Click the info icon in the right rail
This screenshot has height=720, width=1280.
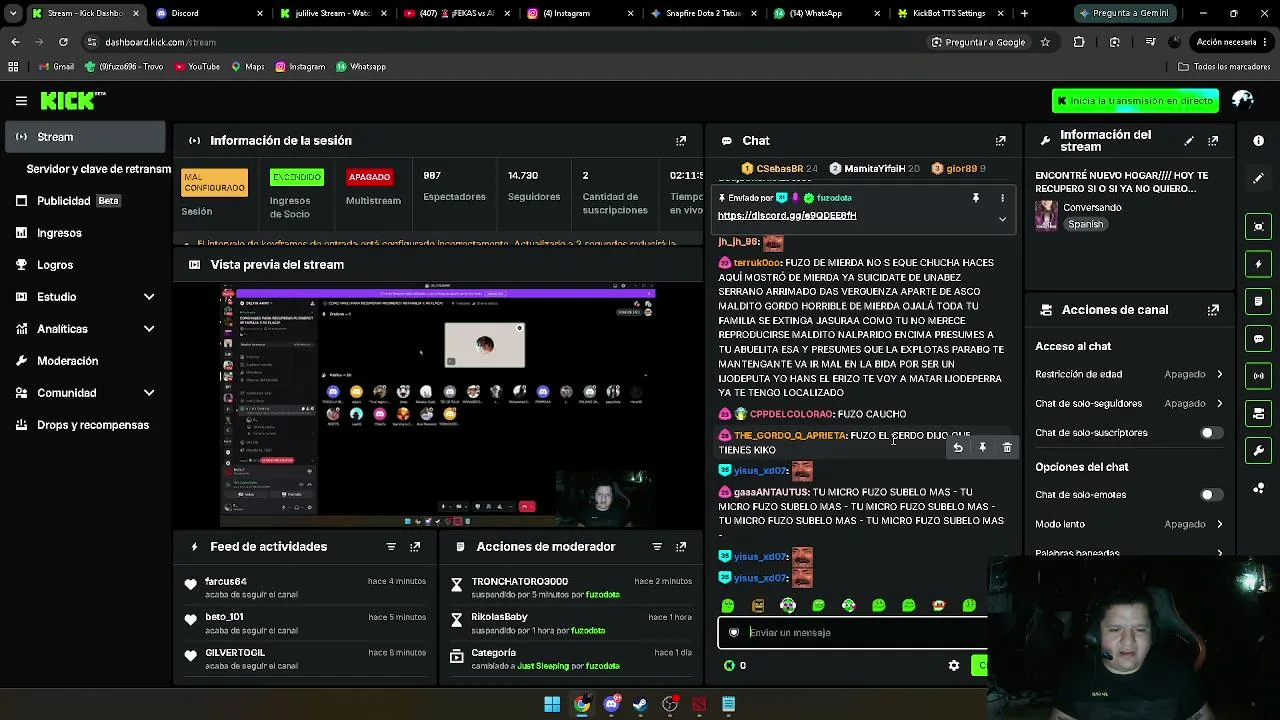pyautogui.click(x=1259, y=141)
